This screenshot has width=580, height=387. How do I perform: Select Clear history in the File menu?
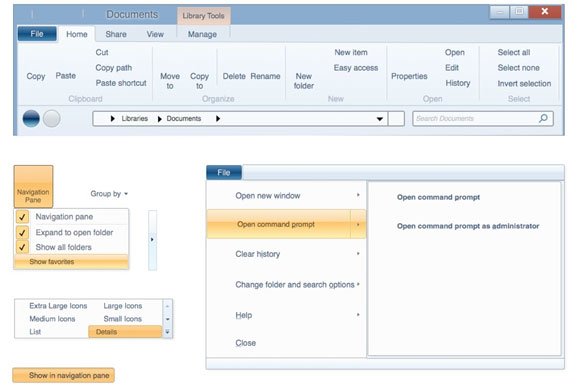click(x=258, y=254)
